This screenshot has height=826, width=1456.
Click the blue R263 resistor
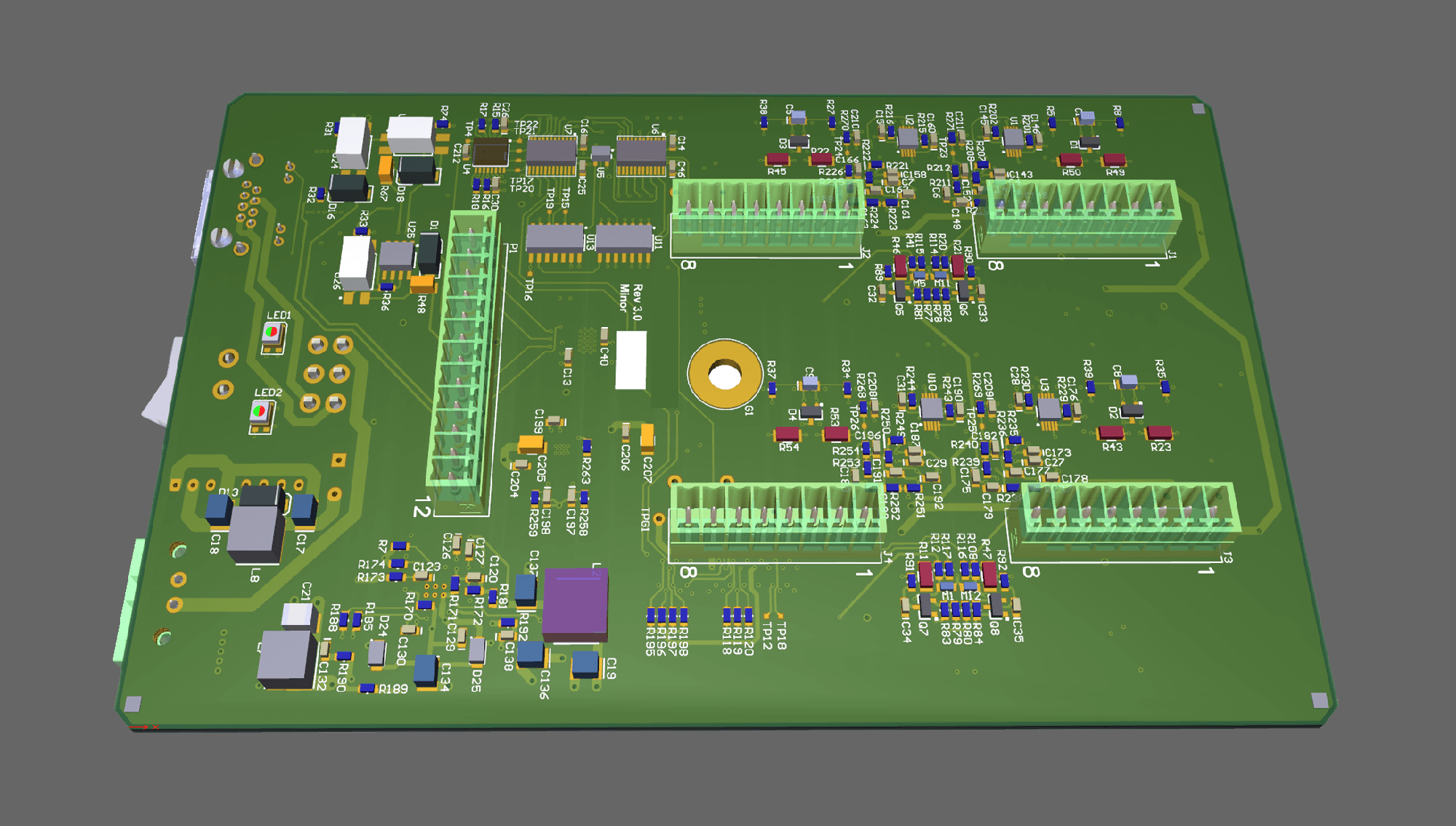(x=587, y=447)
